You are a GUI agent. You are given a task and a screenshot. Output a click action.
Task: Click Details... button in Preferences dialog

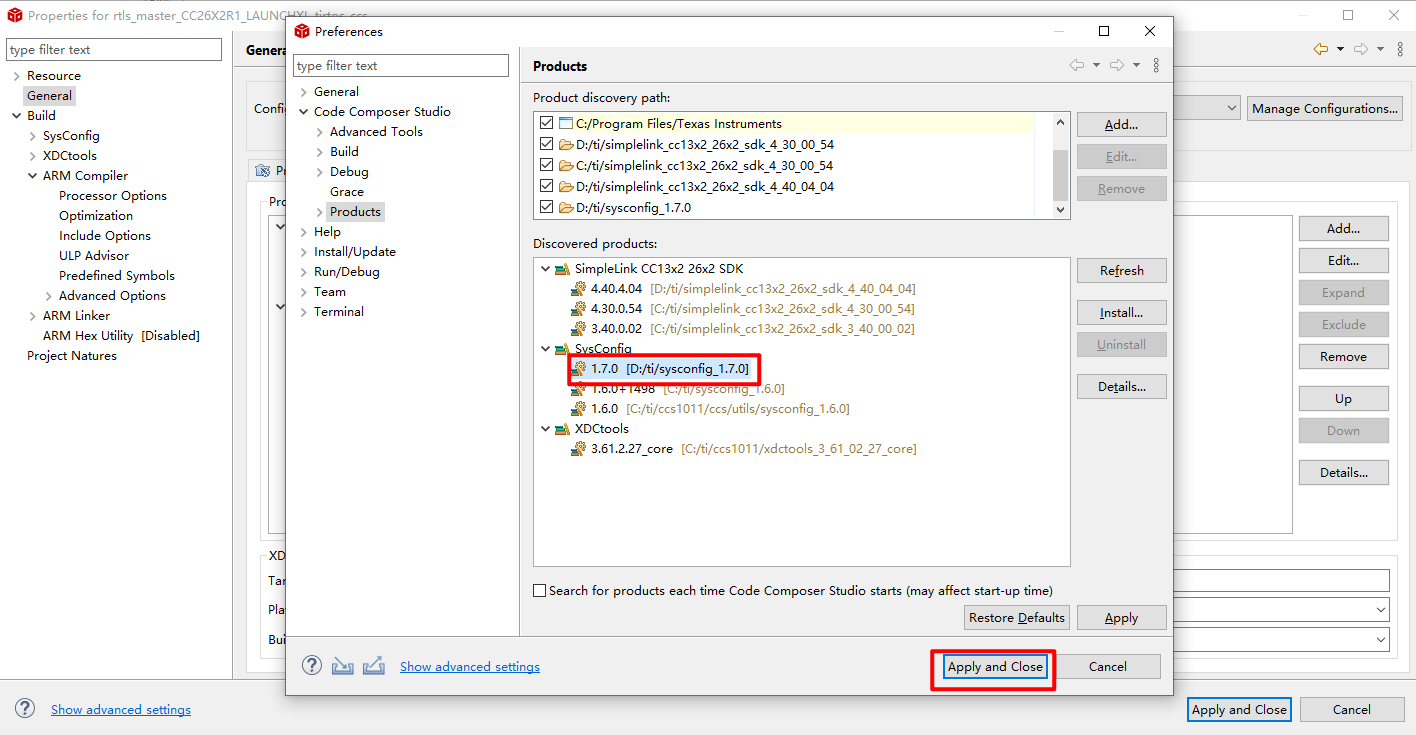pyautogui.click(x=1122, y=387)
